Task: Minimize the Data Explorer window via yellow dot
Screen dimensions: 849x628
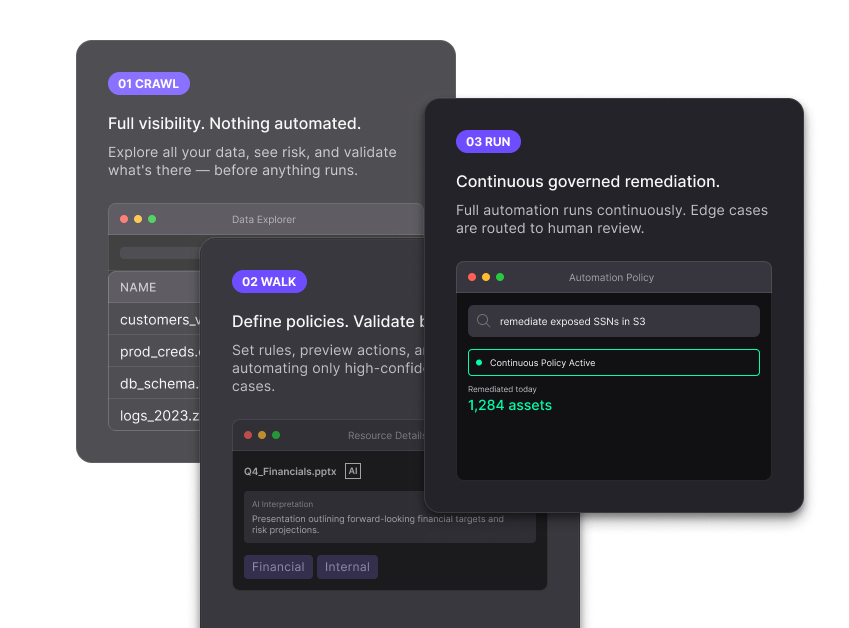Action: click(138, 219)
